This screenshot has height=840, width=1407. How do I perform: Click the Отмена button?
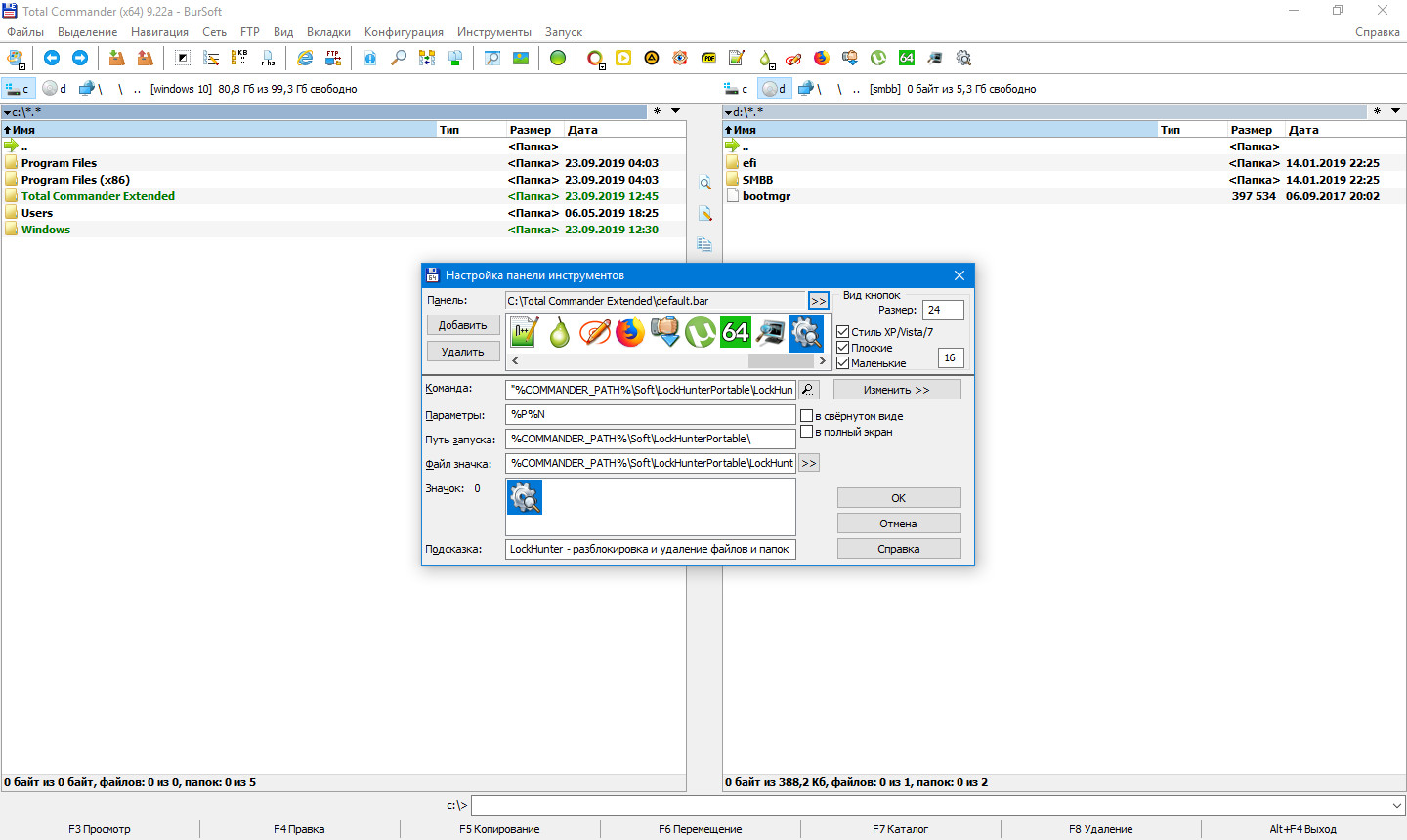[x=899, y=524]
